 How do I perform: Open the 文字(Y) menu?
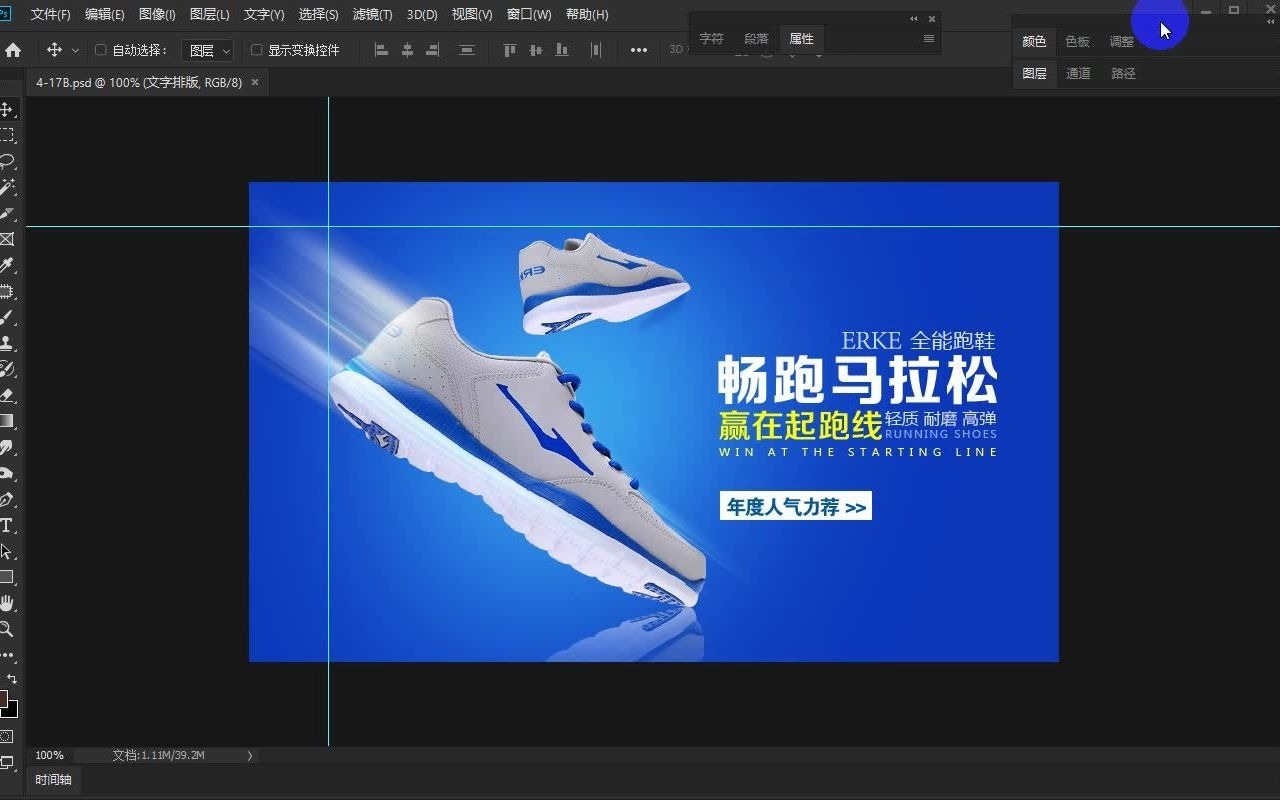click(x=264, y=15)
